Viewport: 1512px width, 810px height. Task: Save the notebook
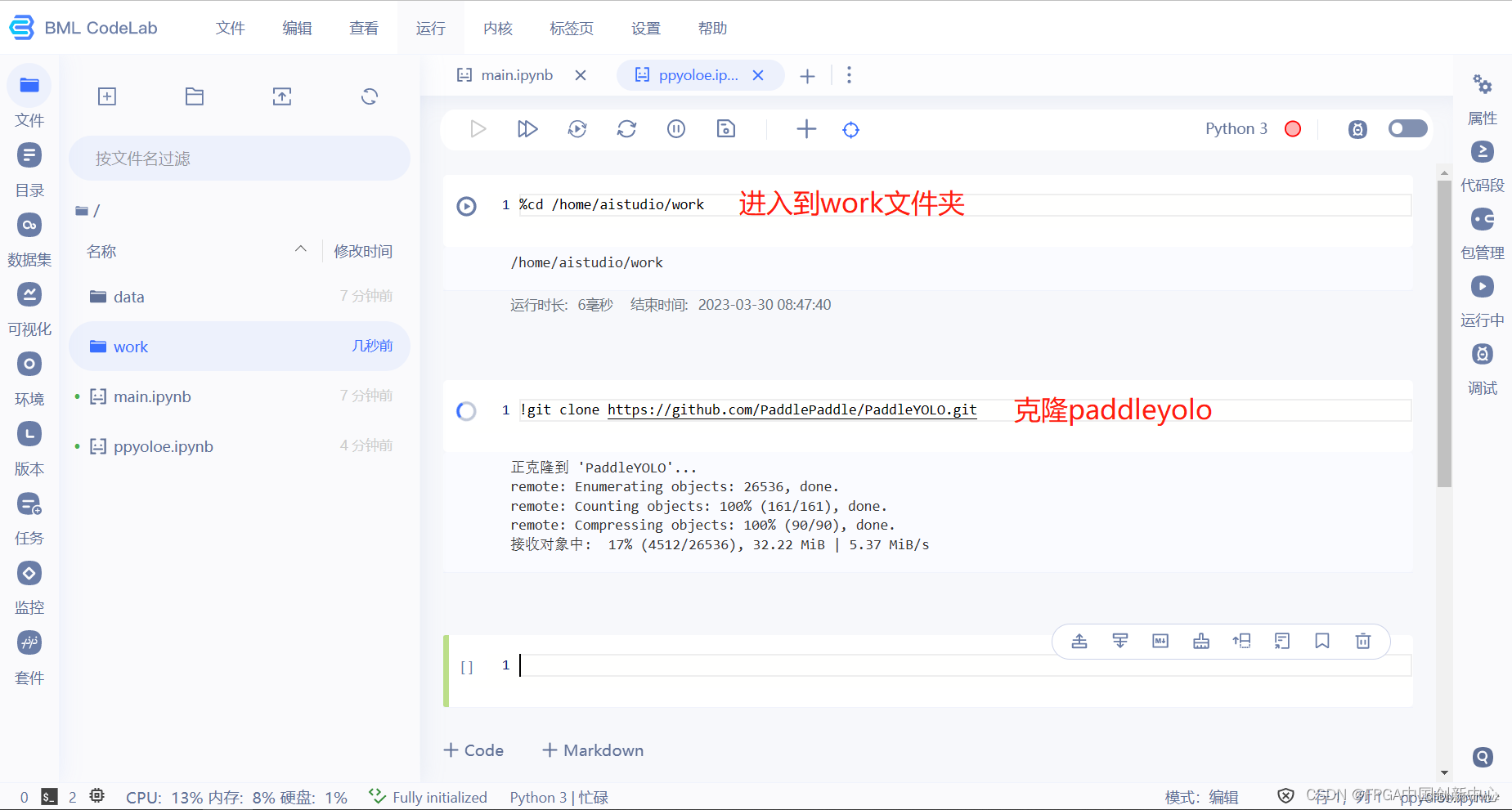coord(726,129)
